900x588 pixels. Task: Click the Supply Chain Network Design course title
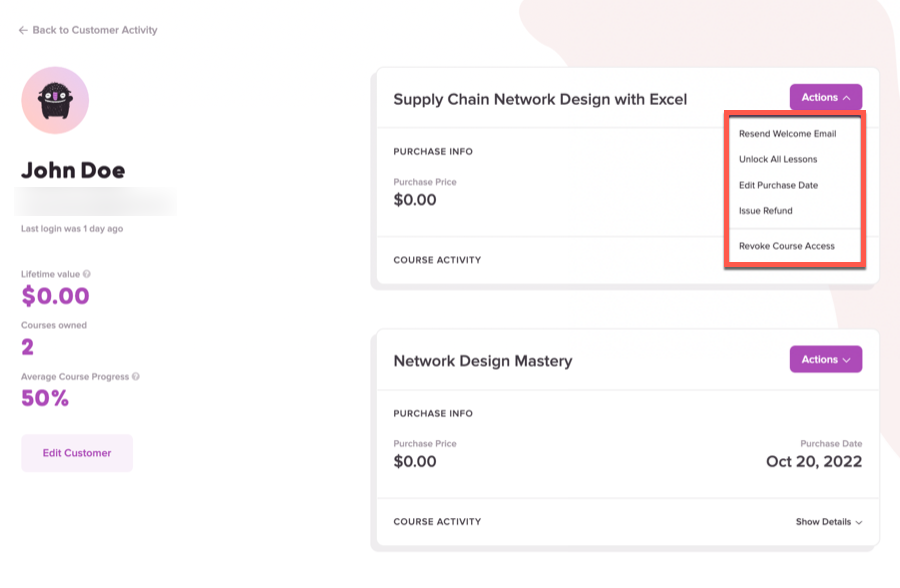click(540, 99)
